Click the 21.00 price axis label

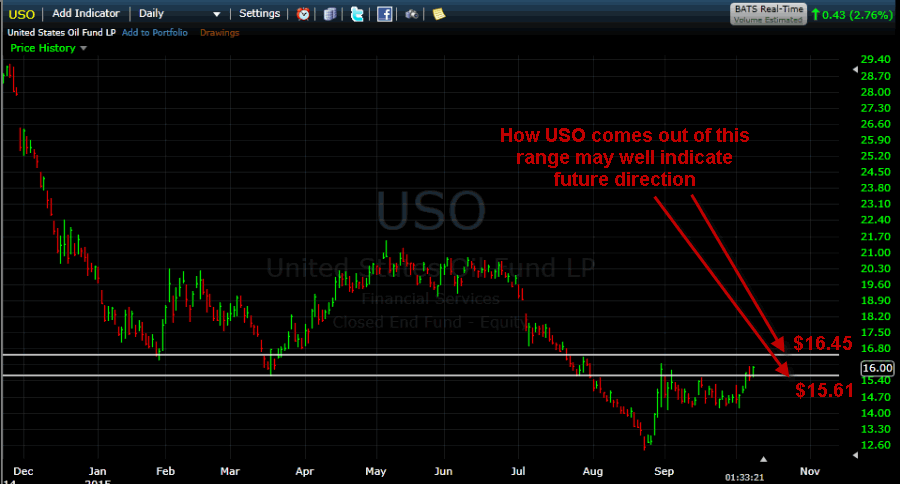tap(875, 253)
